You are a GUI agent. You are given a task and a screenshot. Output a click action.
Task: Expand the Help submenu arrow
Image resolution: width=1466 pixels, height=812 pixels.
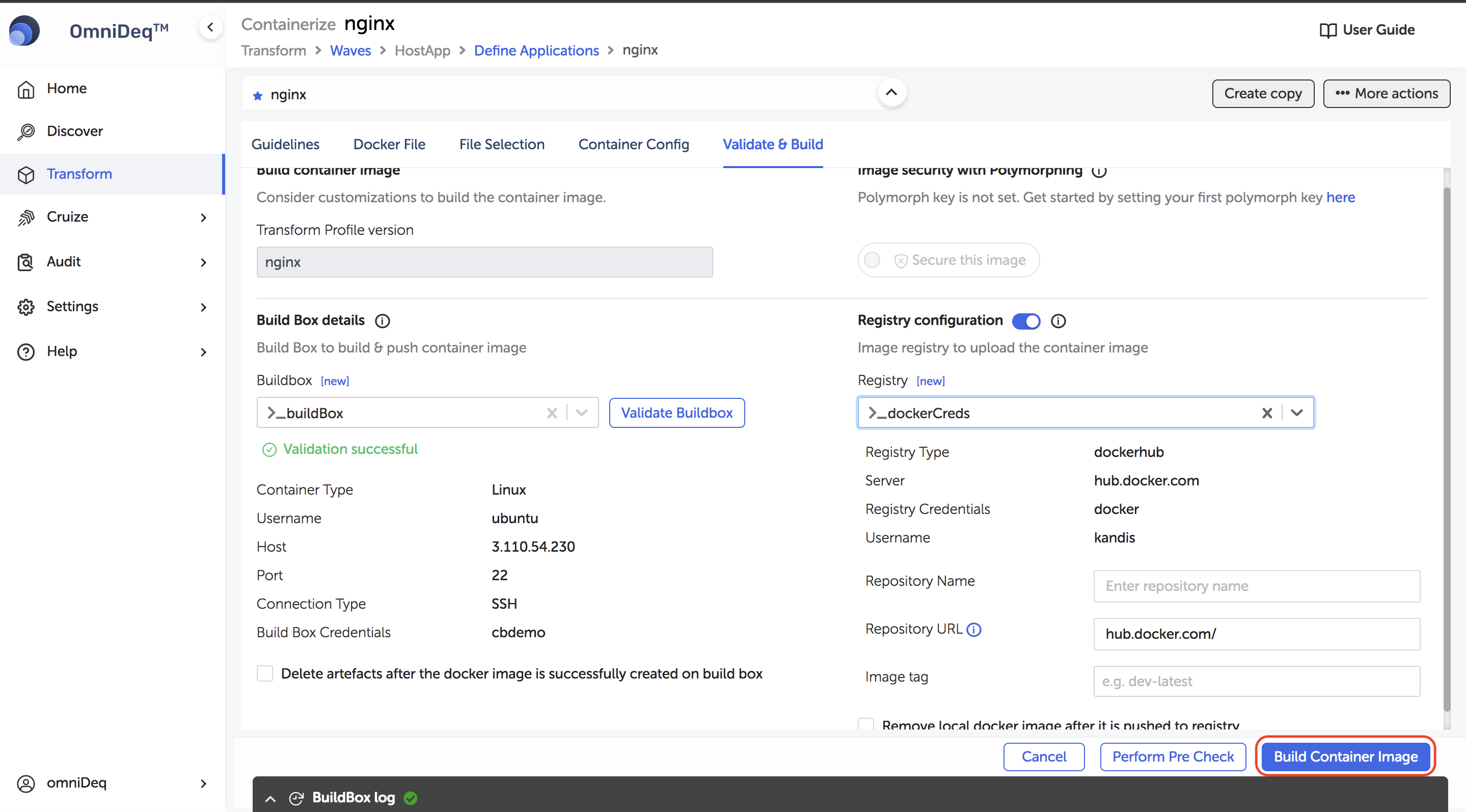[x=203, y=352]
